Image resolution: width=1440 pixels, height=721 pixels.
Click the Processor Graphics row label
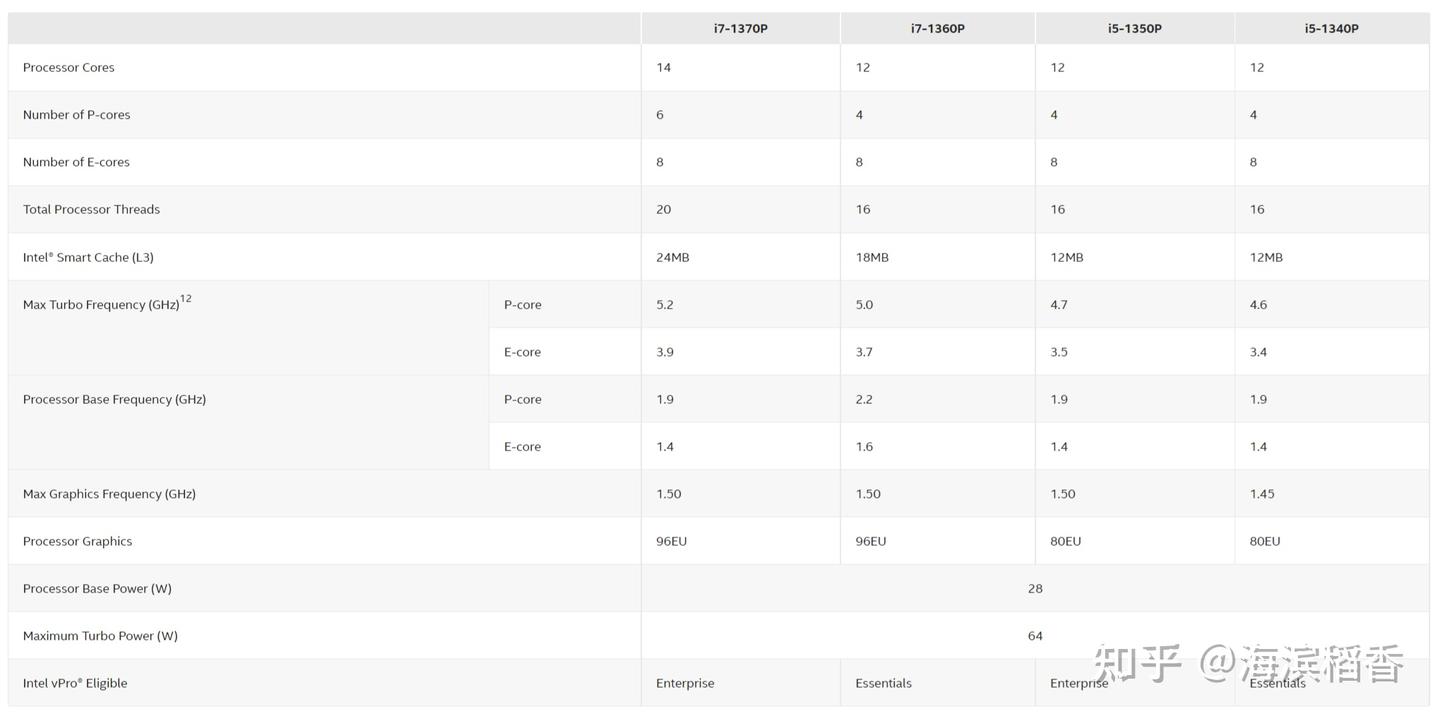[77, 542]
